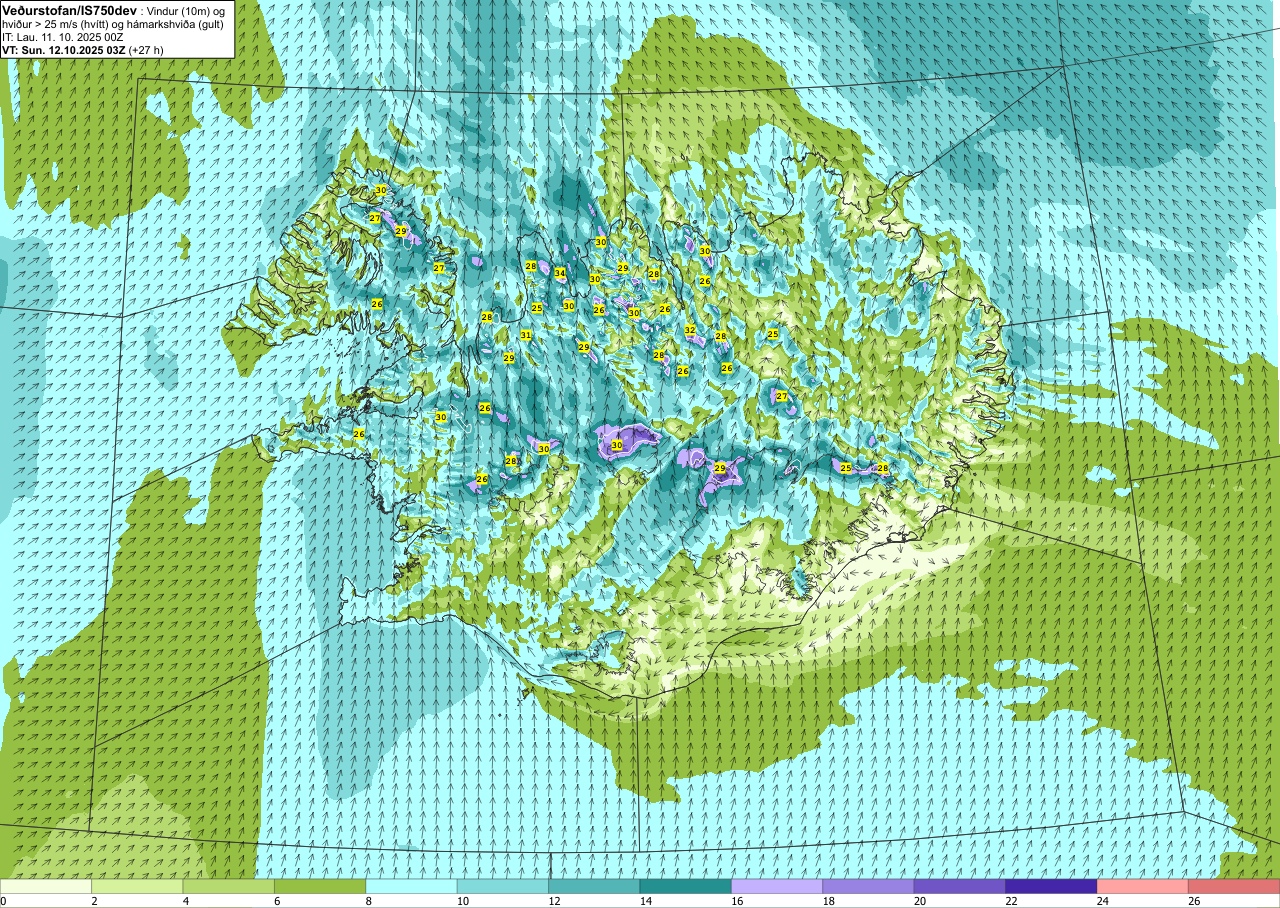Click the 0–2 m/s pale legend swatch
The image size is (1280, 908).
46,887
